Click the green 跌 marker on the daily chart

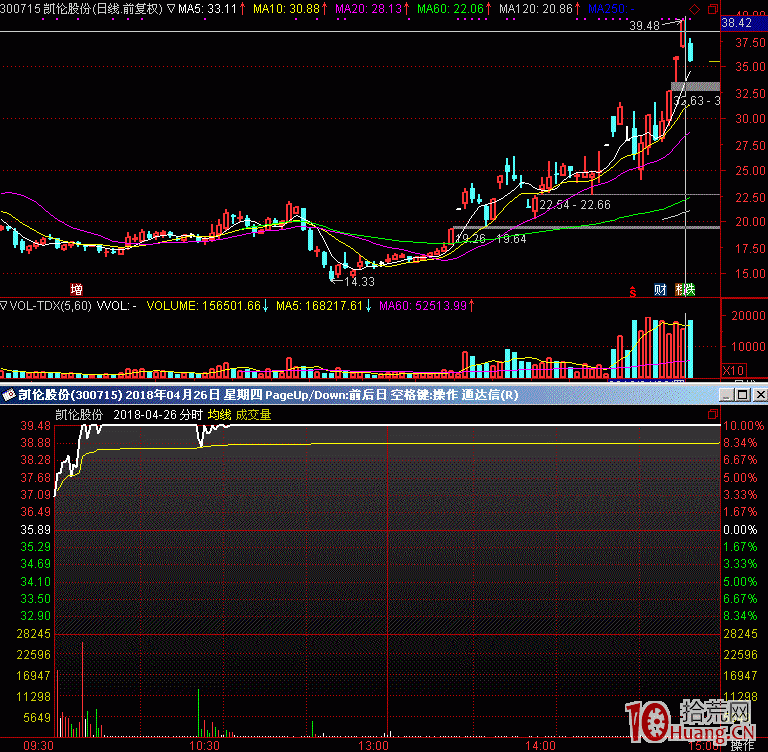pyautogui.click(x=690, y=290)
